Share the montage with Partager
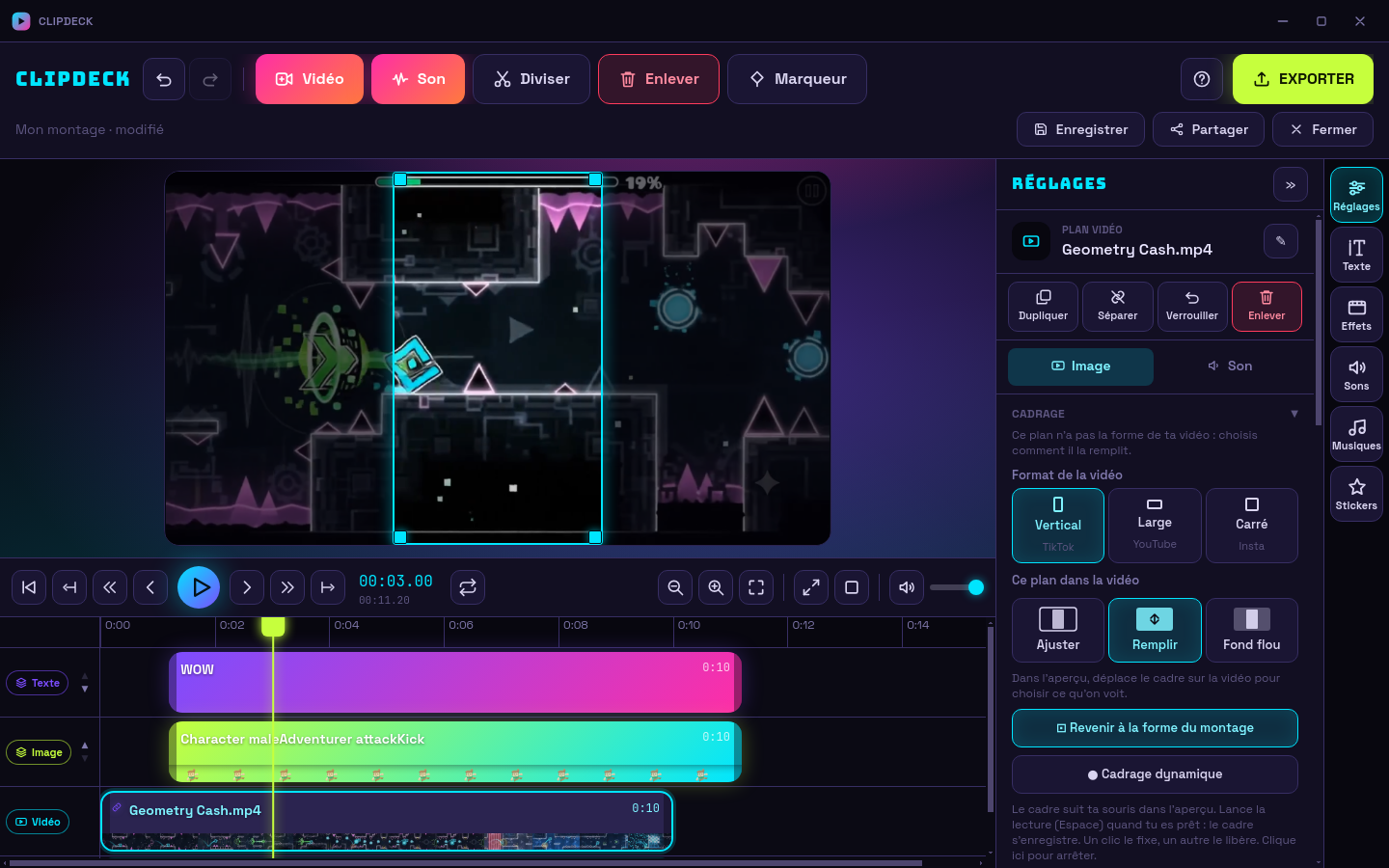The height and width of the screenshot is (868, 1389). (x=1209, y=129)
